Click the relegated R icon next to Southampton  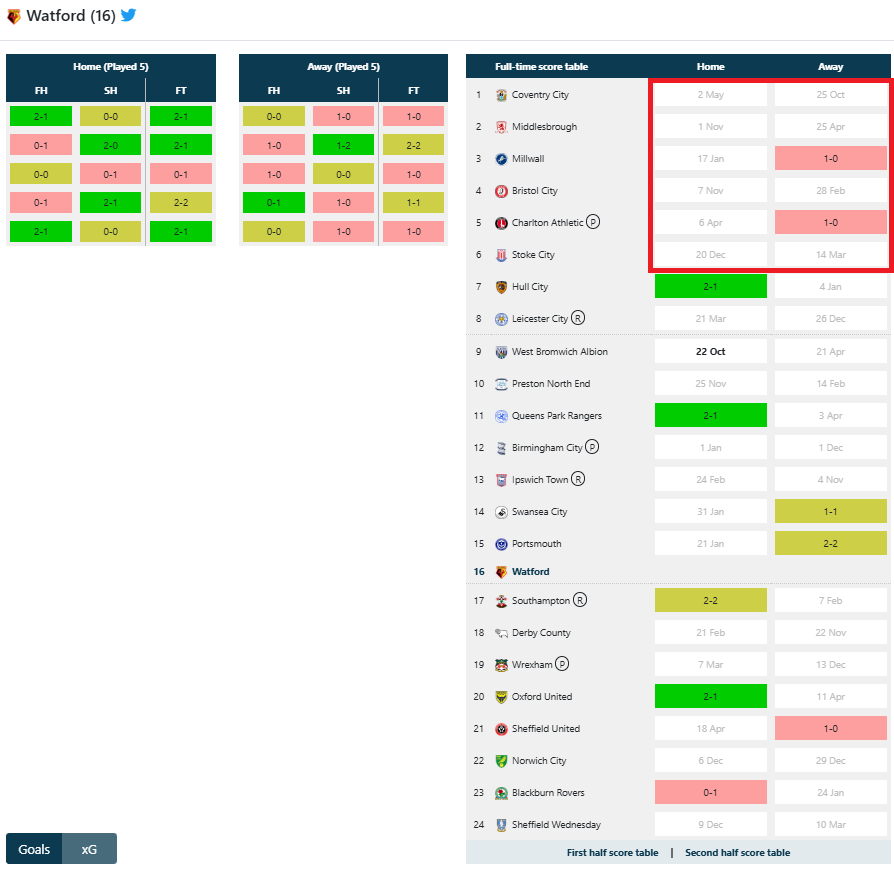(x=580, y=600)
